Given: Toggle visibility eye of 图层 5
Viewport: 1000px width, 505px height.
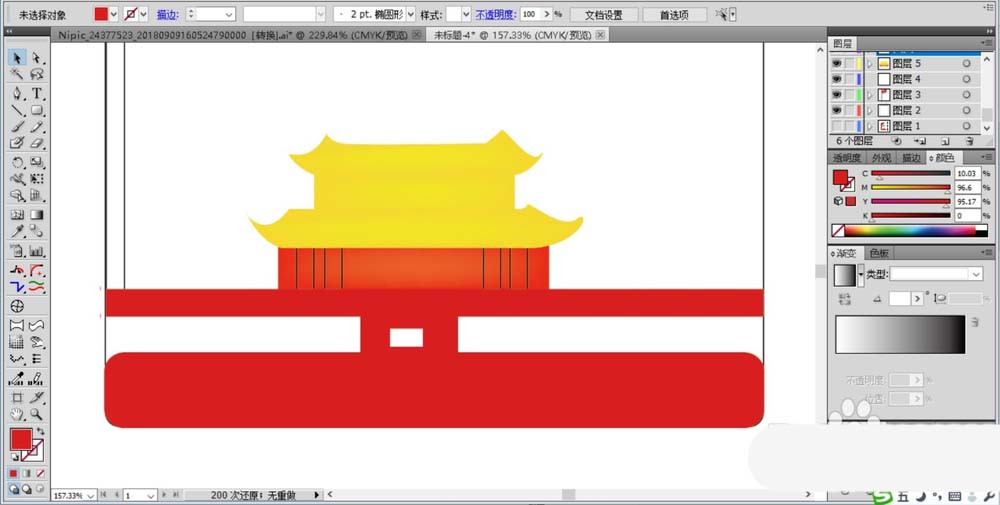Looking at the screenshot, I should (x=837, y=63).
